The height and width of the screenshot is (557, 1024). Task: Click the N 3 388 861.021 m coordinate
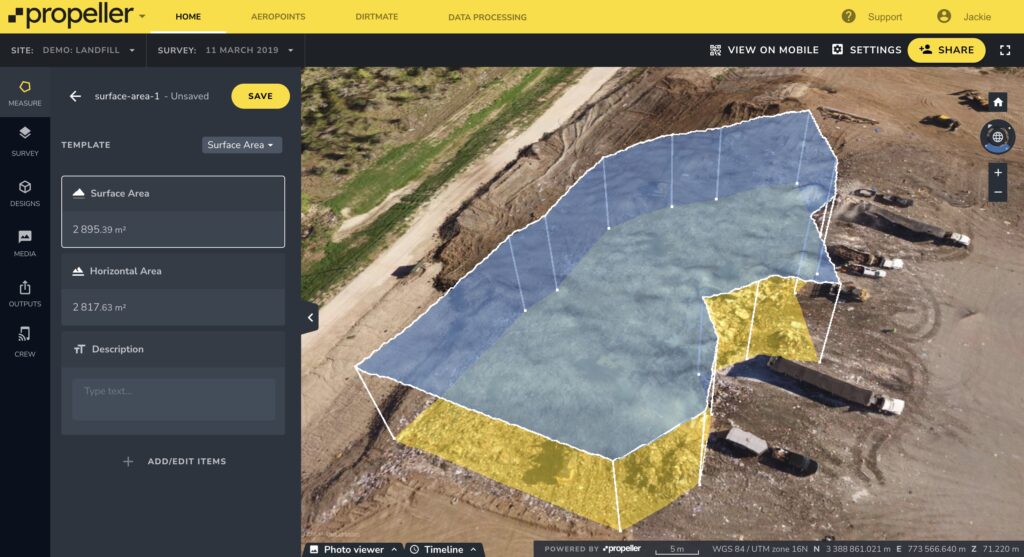point(852,549)
